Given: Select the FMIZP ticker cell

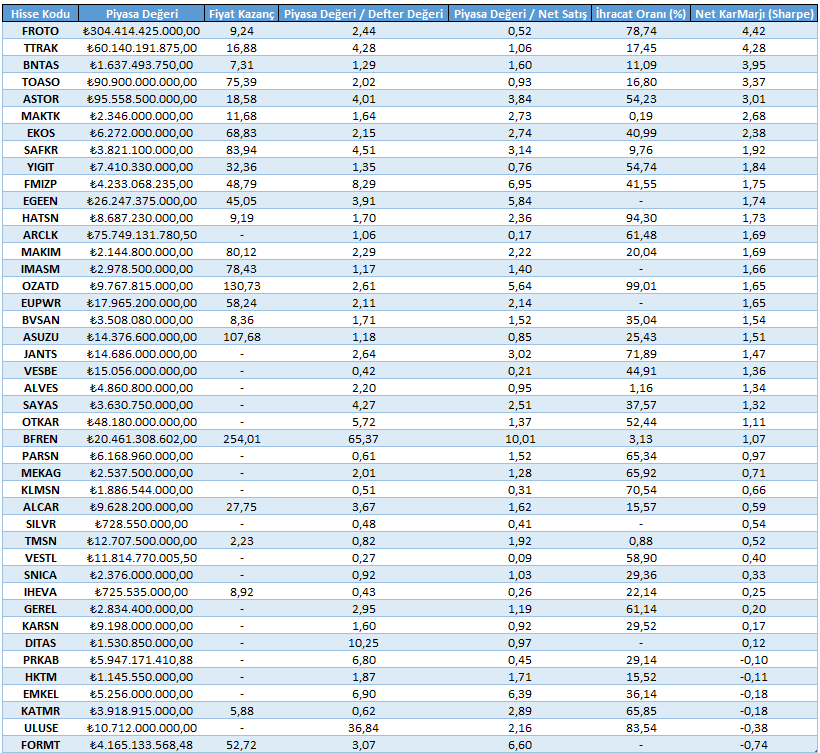Looking at the screenshot, I should click(40, 184).
